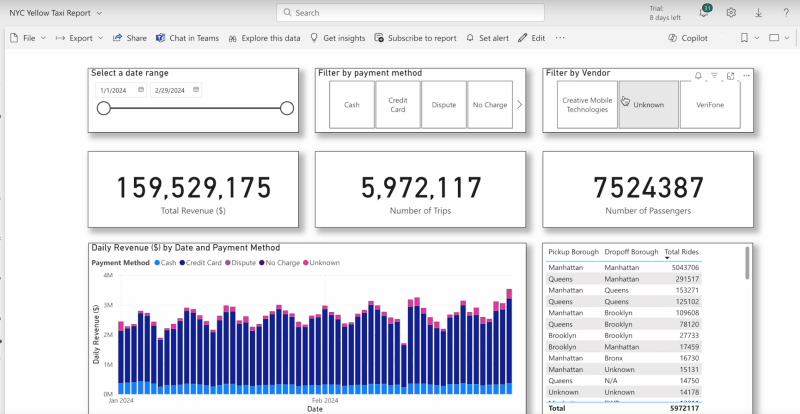This screenshot has width=800, height=414.
Task: Open the help question mark
Action: click(x=786, y=13)
